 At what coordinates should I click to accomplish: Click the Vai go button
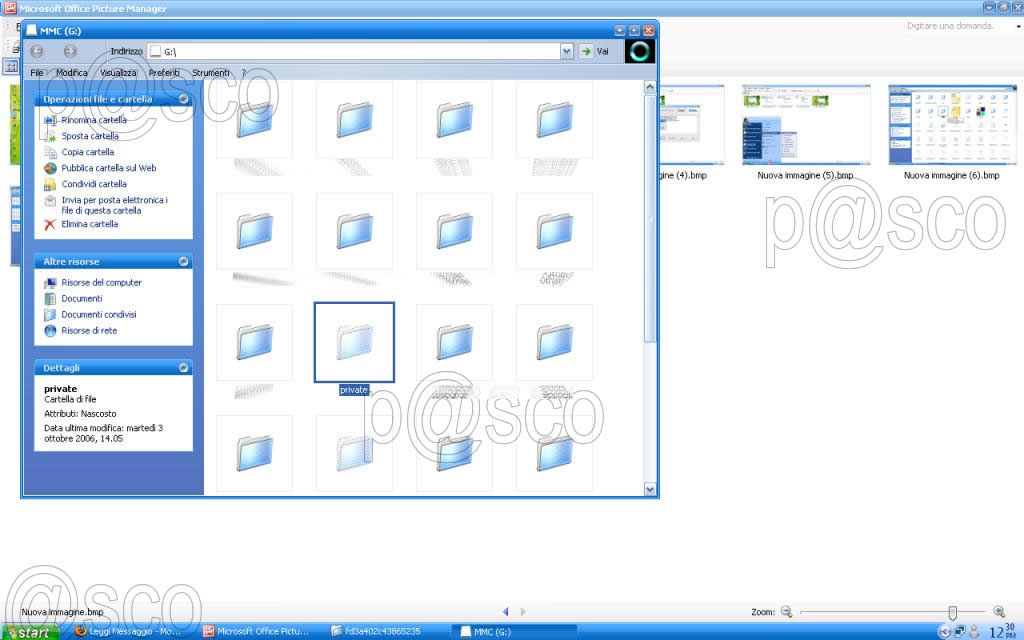595,51
